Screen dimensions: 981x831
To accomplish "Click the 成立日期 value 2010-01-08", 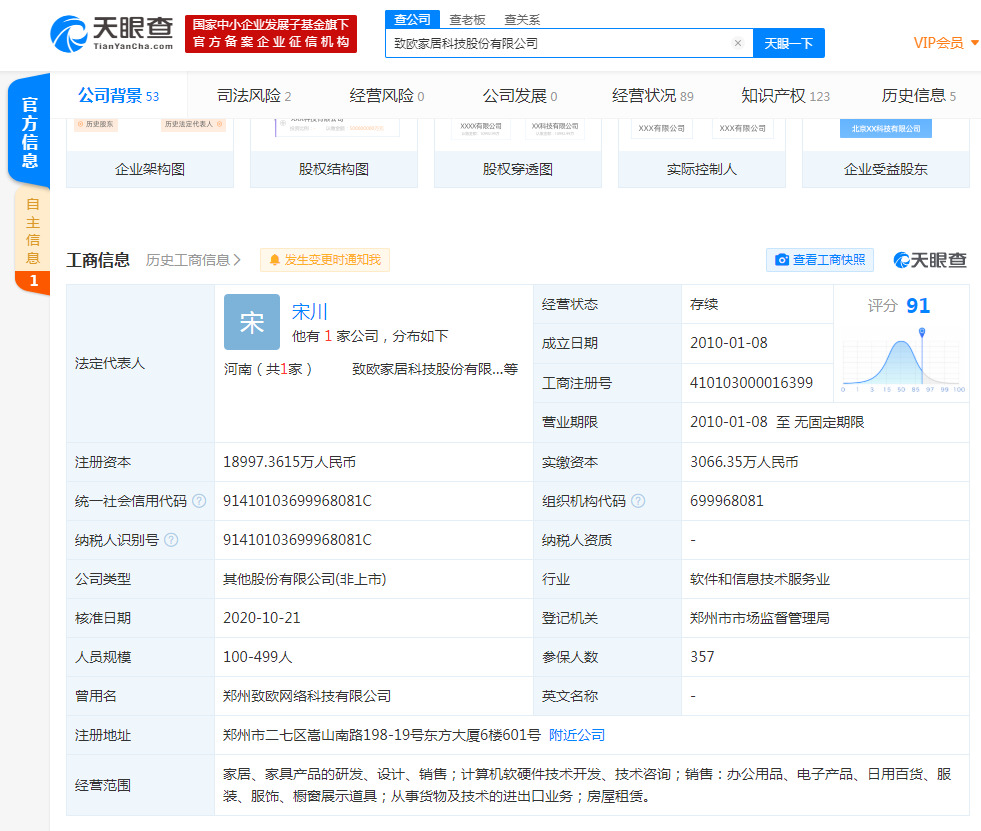I will pos(728,343).
